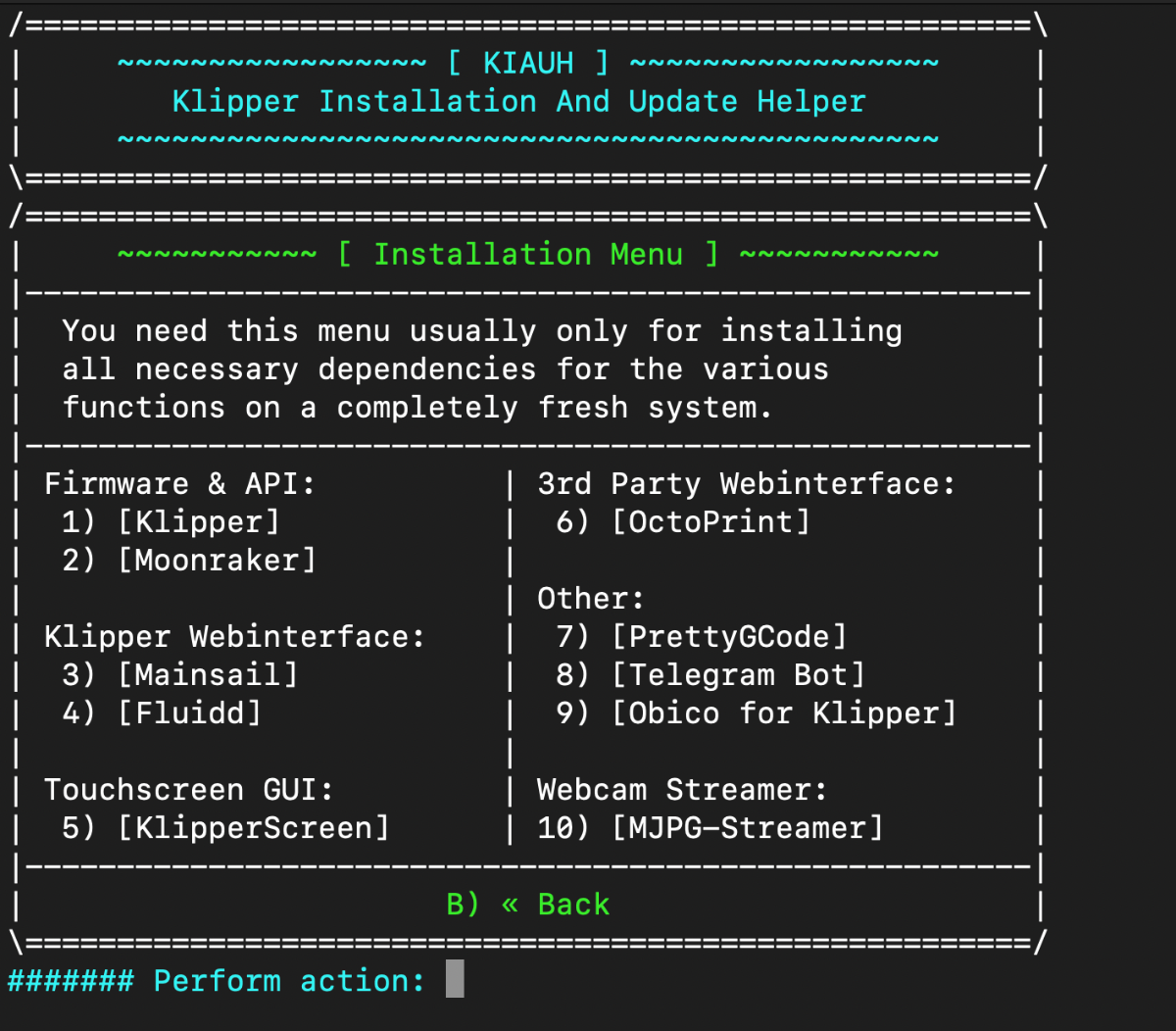Click the 'Firmware & API:' heading
Screen dimensions: 1176x1031
click(180, 483)
